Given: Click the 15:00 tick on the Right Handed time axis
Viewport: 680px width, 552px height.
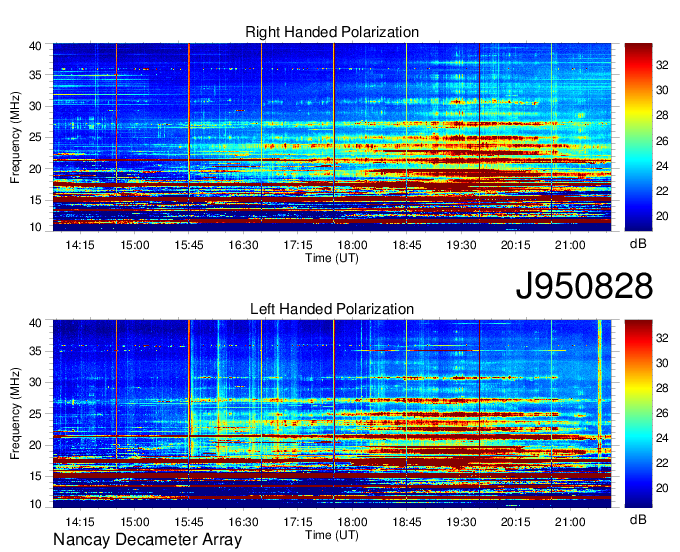Looking at the screenshot, I should 134,245.
